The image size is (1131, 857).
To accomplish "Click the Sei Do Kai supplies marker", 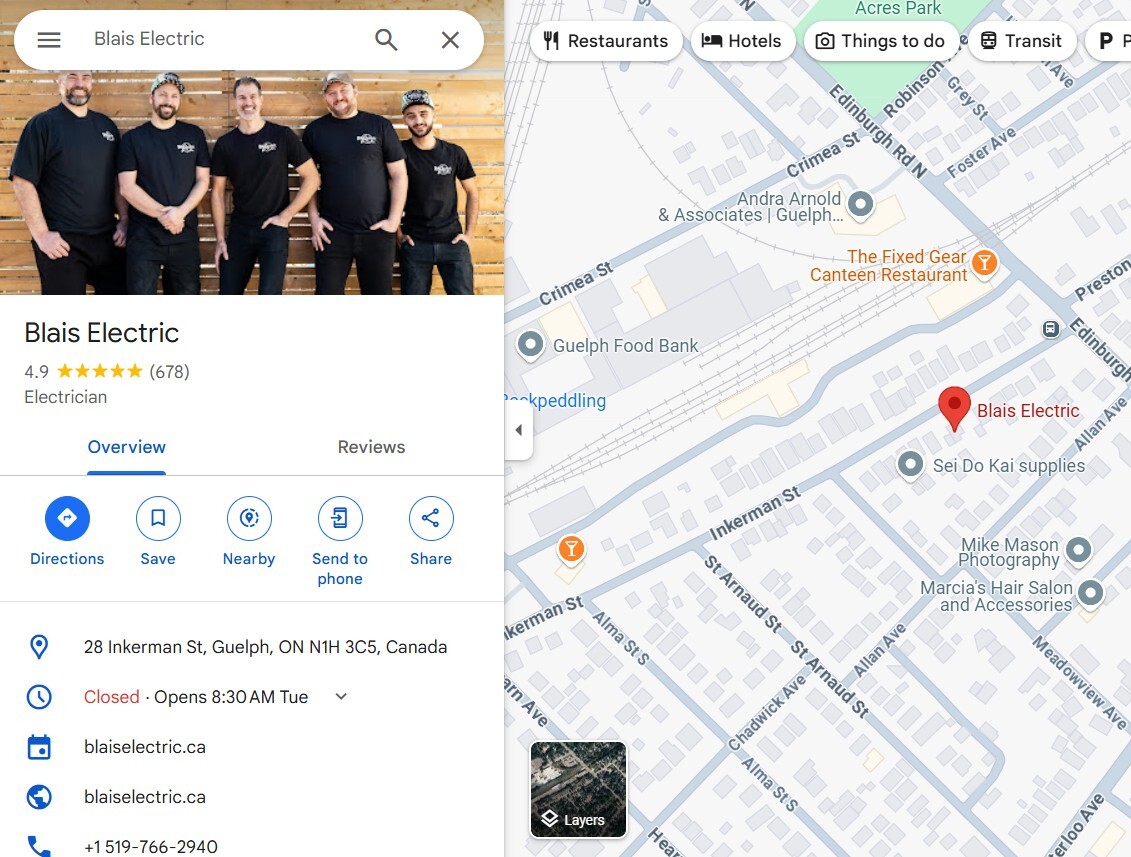I will 910,464.
